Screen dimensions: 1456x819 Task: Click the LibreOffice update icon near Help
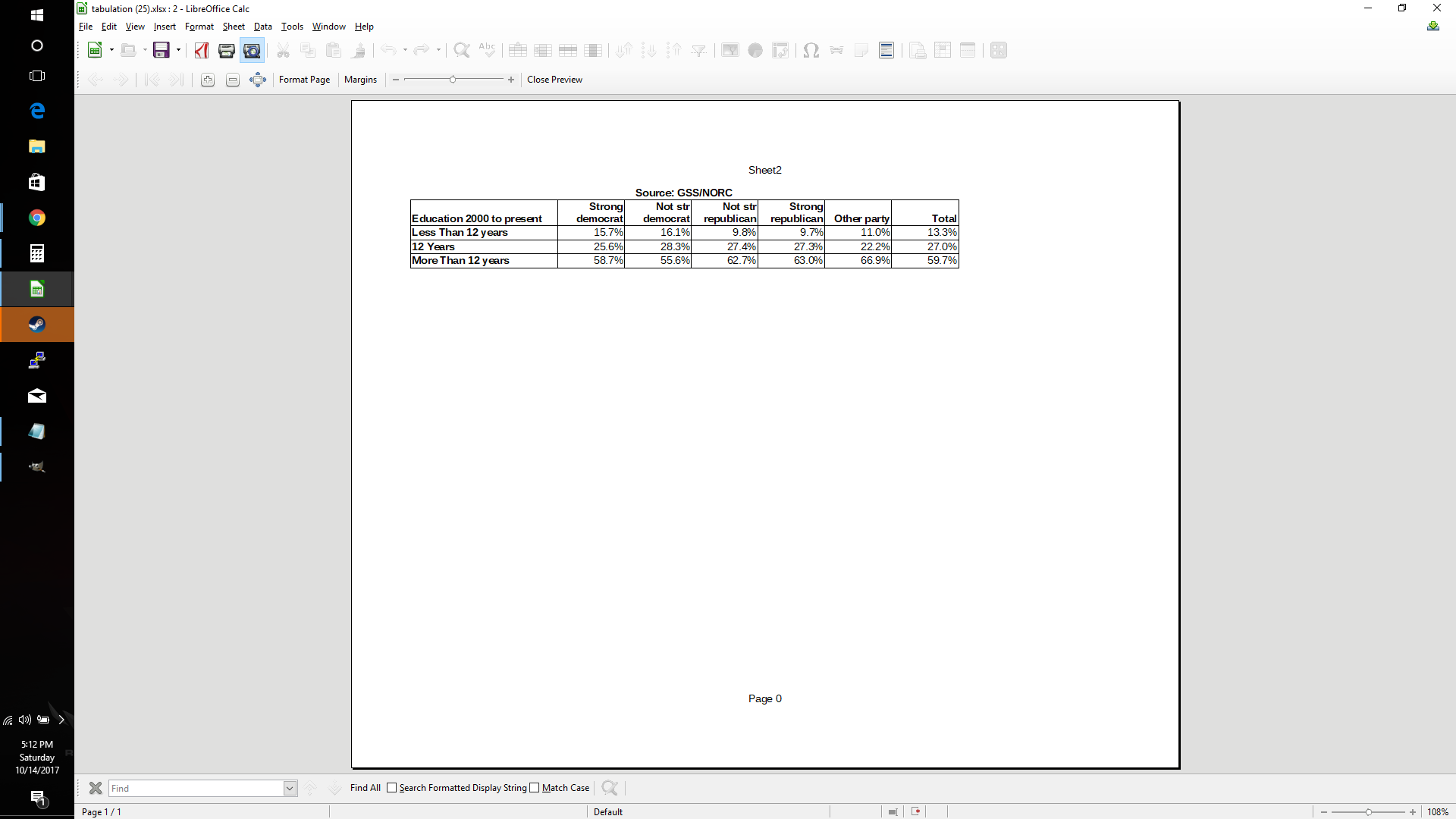[x=1433, y=27]
